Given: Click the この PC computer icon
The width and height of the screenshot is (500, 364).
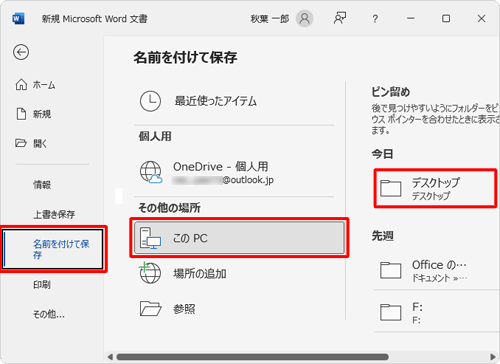Looking at the screenshot, I should (150, 238).
